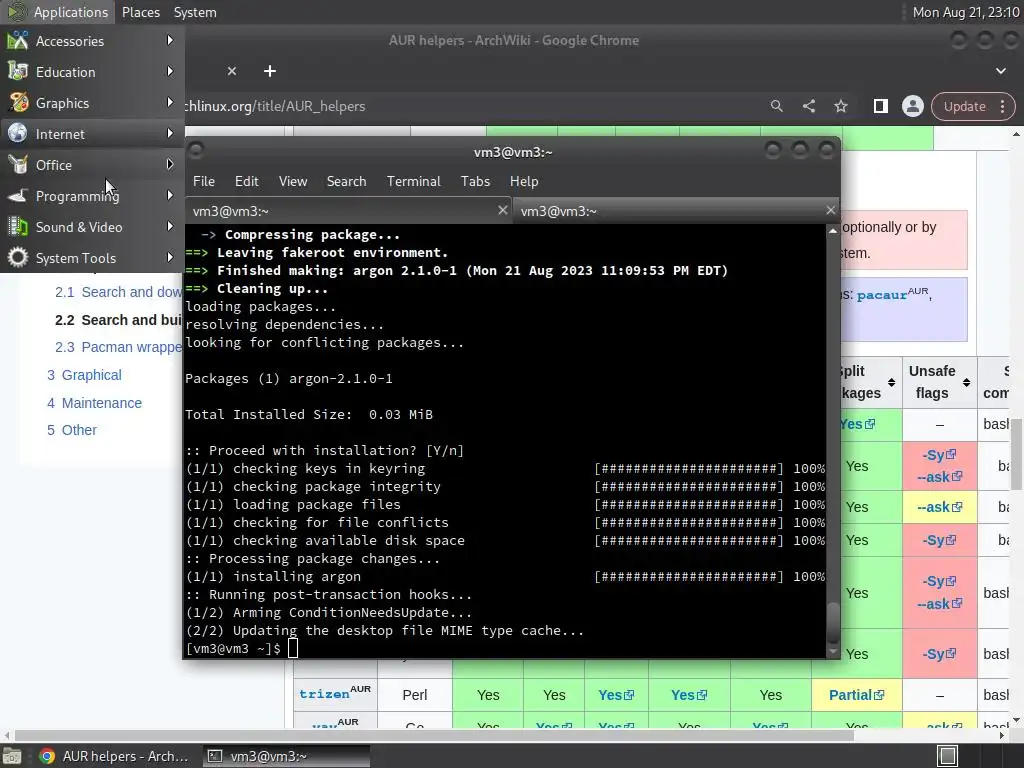Open Chrome profile avatar icon

pyautogui.click(x=912, y=106)
